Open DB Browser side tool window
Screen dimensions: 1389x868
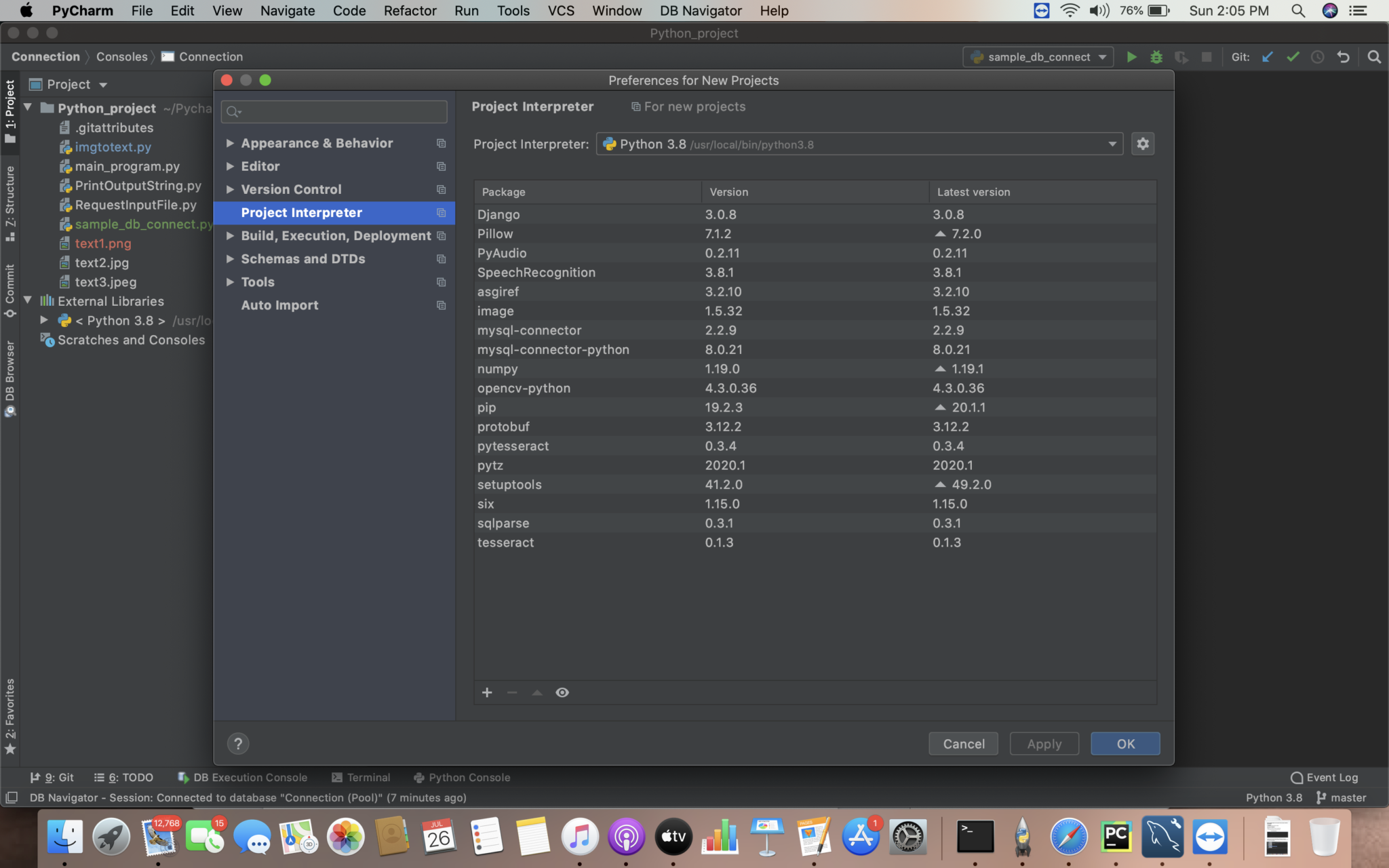pyautogui.click(x=9, y=378)
